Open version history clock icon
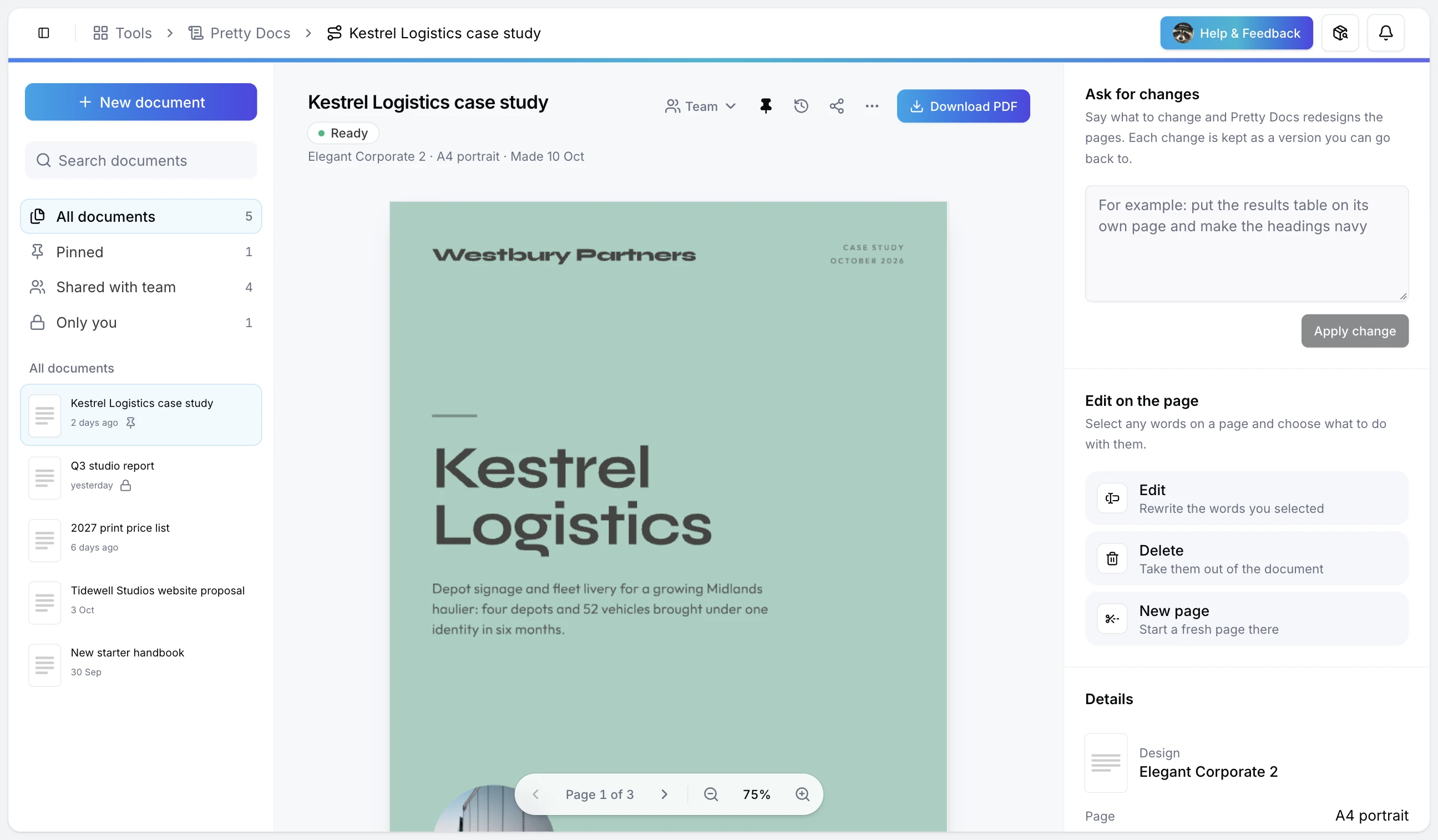 point(801,106)
